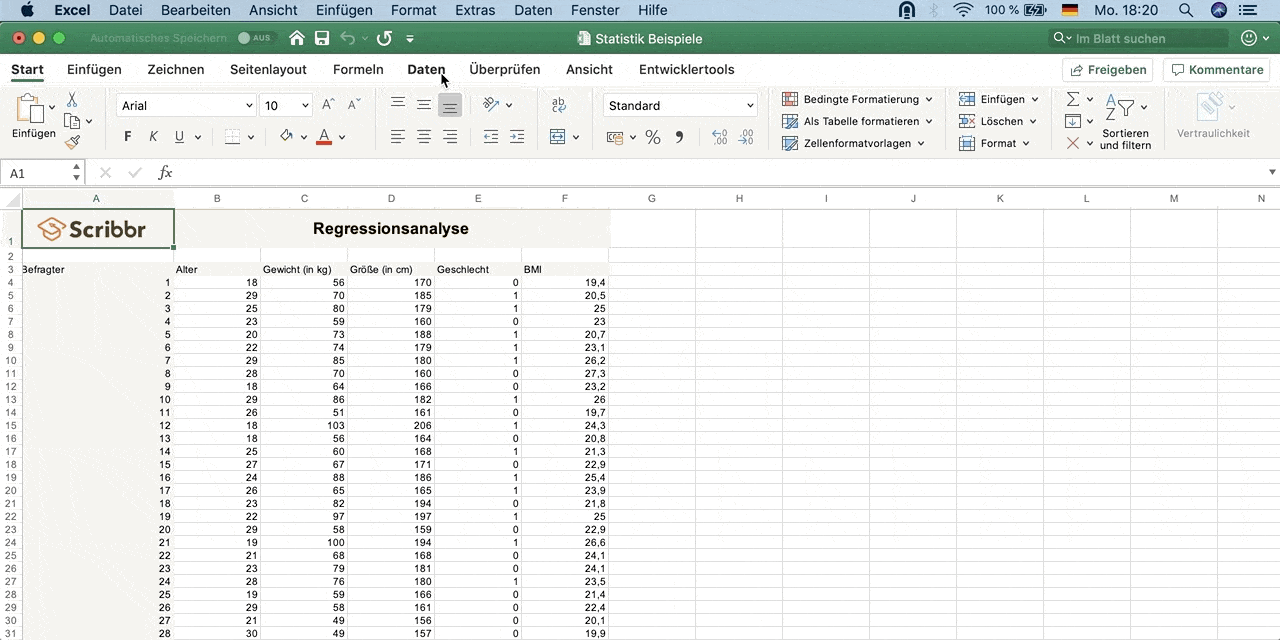The height and width of the screenshot is (640, 1280).
Task: Save the workbook with the floppy disk icon
Action: point(322,38)
